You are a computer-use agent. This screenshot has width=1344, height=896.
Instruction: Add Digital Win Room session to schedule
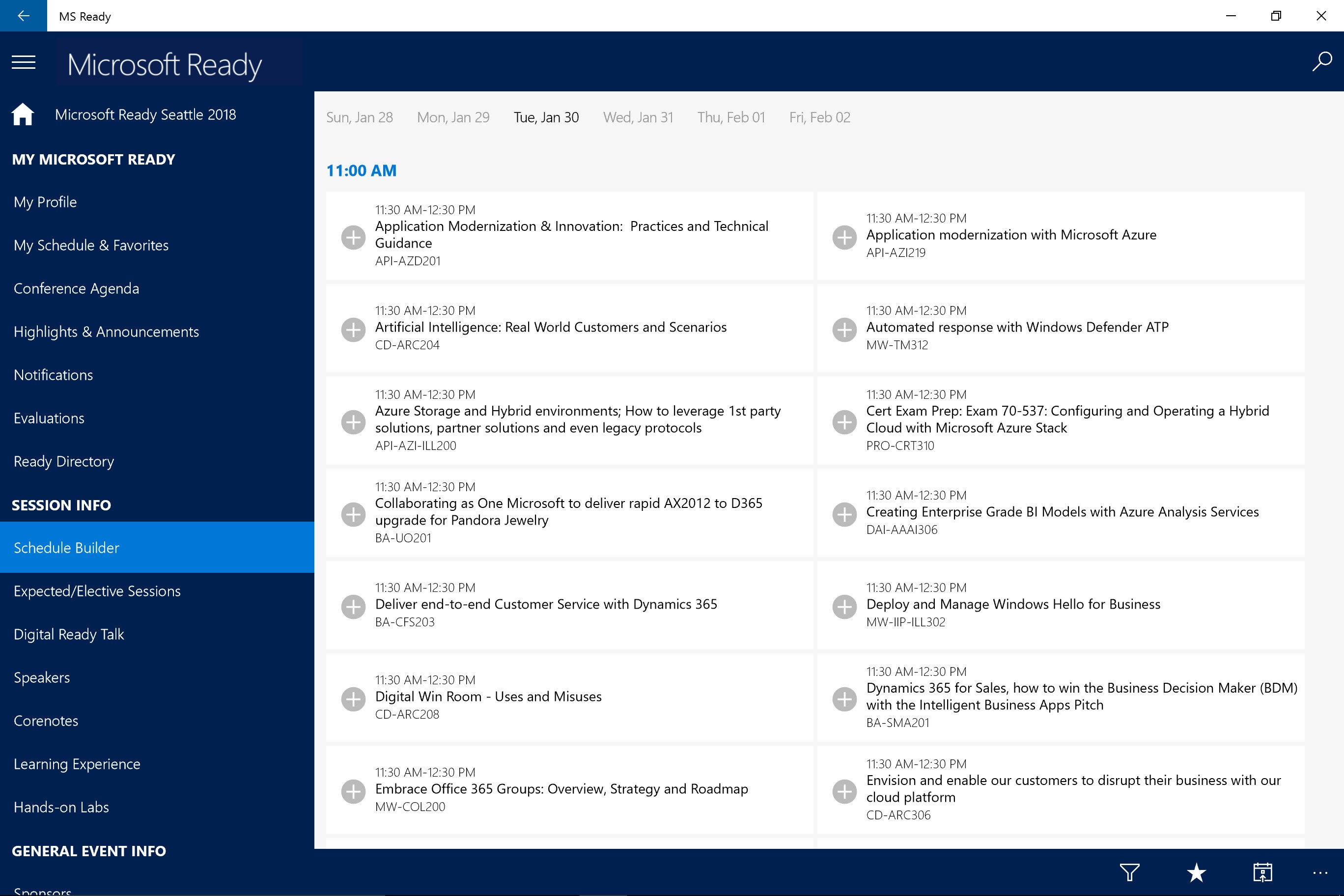(x=353, y=699)
